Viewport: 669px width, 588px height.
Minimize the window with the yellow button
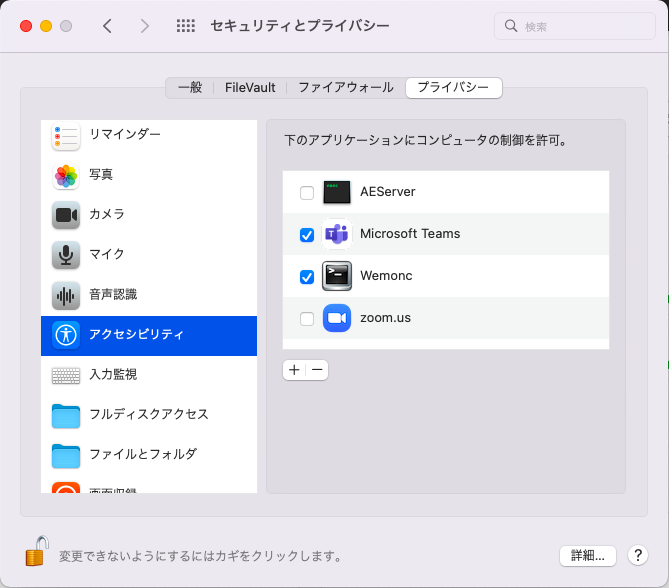(46, 26)
